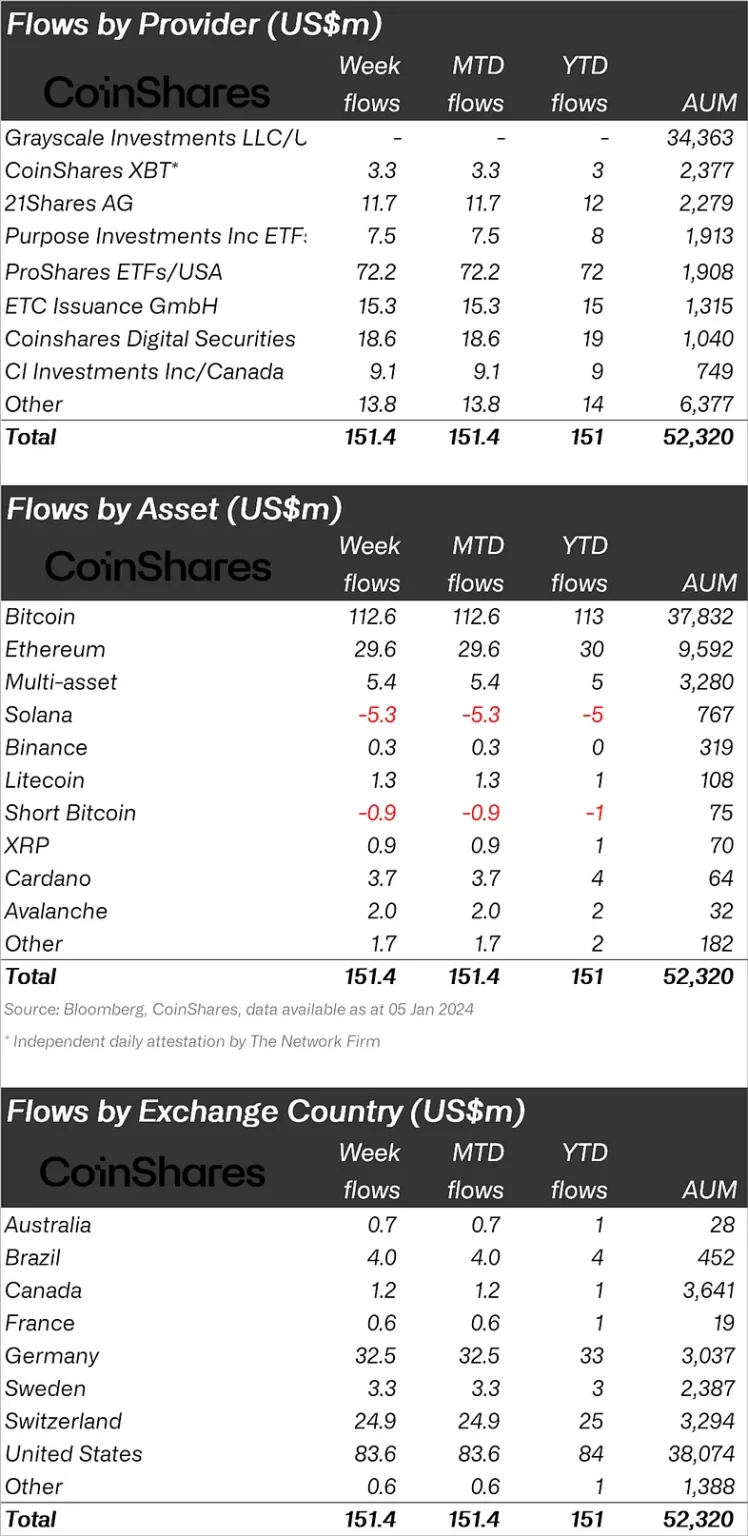Screen dimensions: 748x1536
Task: Select the Avalanche asset row label
Action: coord(54,911)
